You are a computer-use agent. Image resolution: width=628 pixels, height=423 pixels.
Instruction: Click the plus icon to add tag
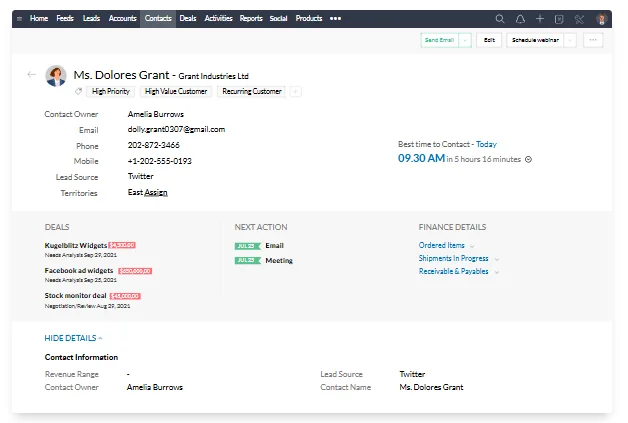coord(296,92)
